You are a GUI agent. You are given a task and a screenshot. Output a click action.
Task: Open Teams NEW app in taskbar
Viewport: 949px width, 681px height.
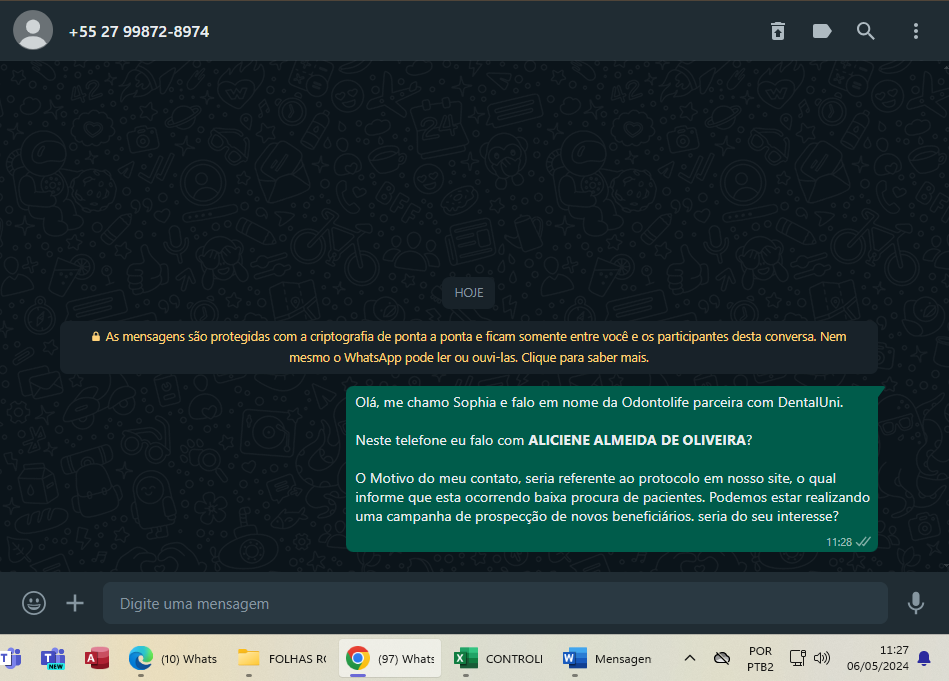coord(53,658)
